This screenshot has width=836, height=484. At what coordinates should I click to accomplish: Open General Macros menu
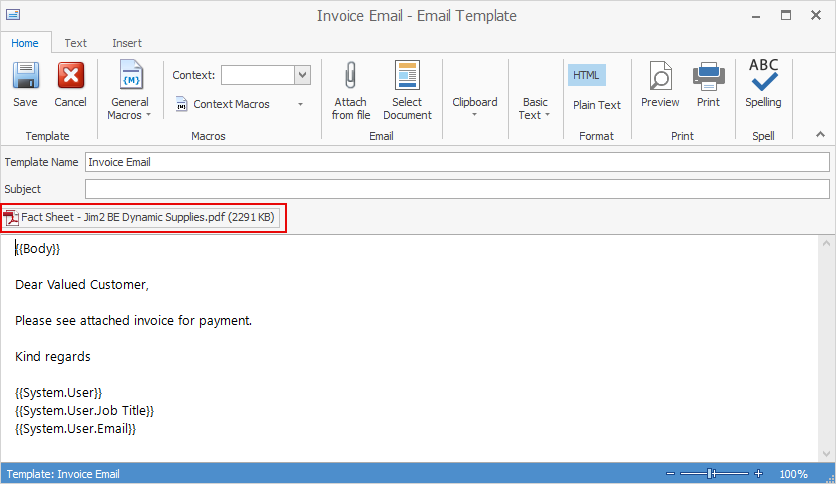[x=130, y=90]
